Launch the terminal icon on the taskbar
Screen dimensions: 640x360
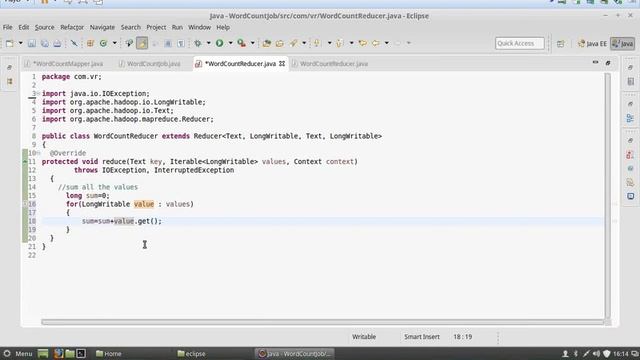[x=81, y=353]
